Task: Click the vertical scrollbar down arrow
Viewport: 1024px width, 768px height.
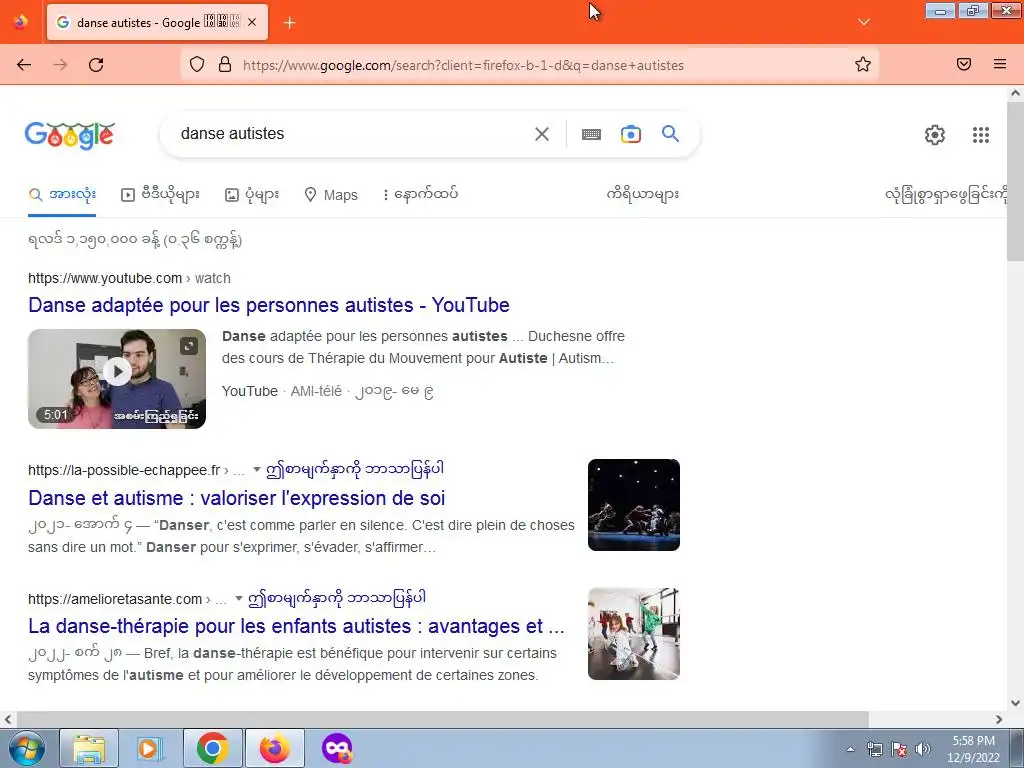Action: [x=1015, y=703]
